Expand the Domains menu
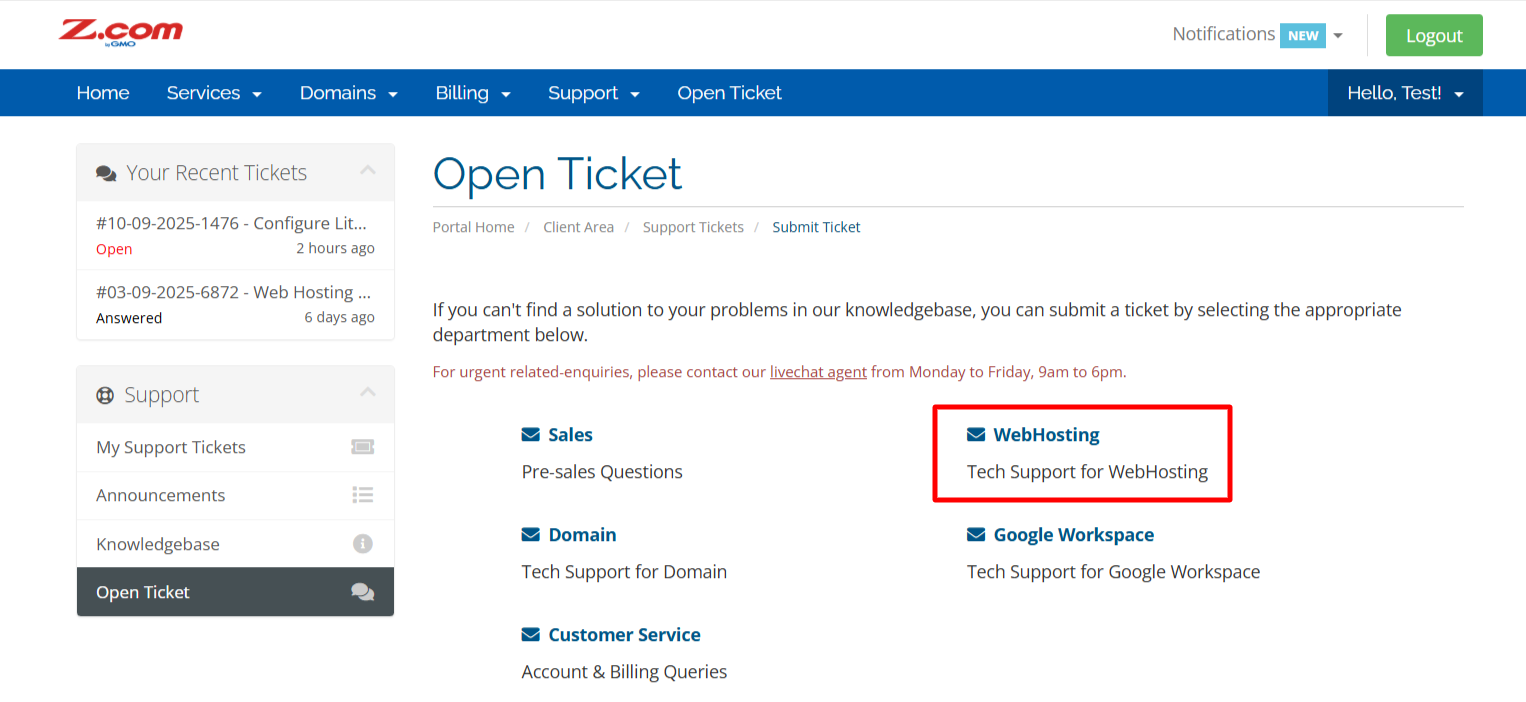The width and height of the screenshot is (1526, 702). click(349, 93)
